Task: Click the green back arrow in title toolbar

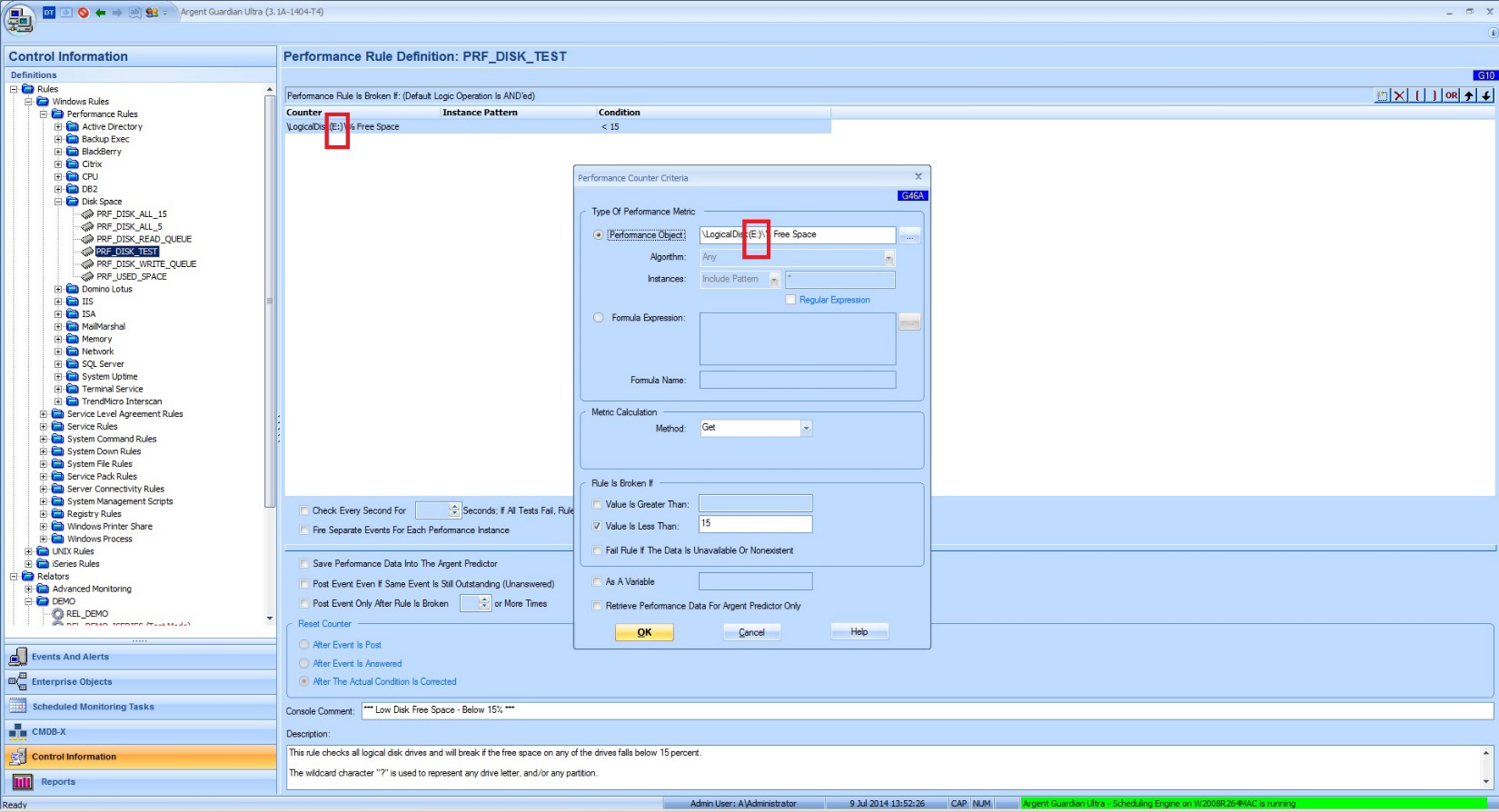Action: [x=100, y=13]
